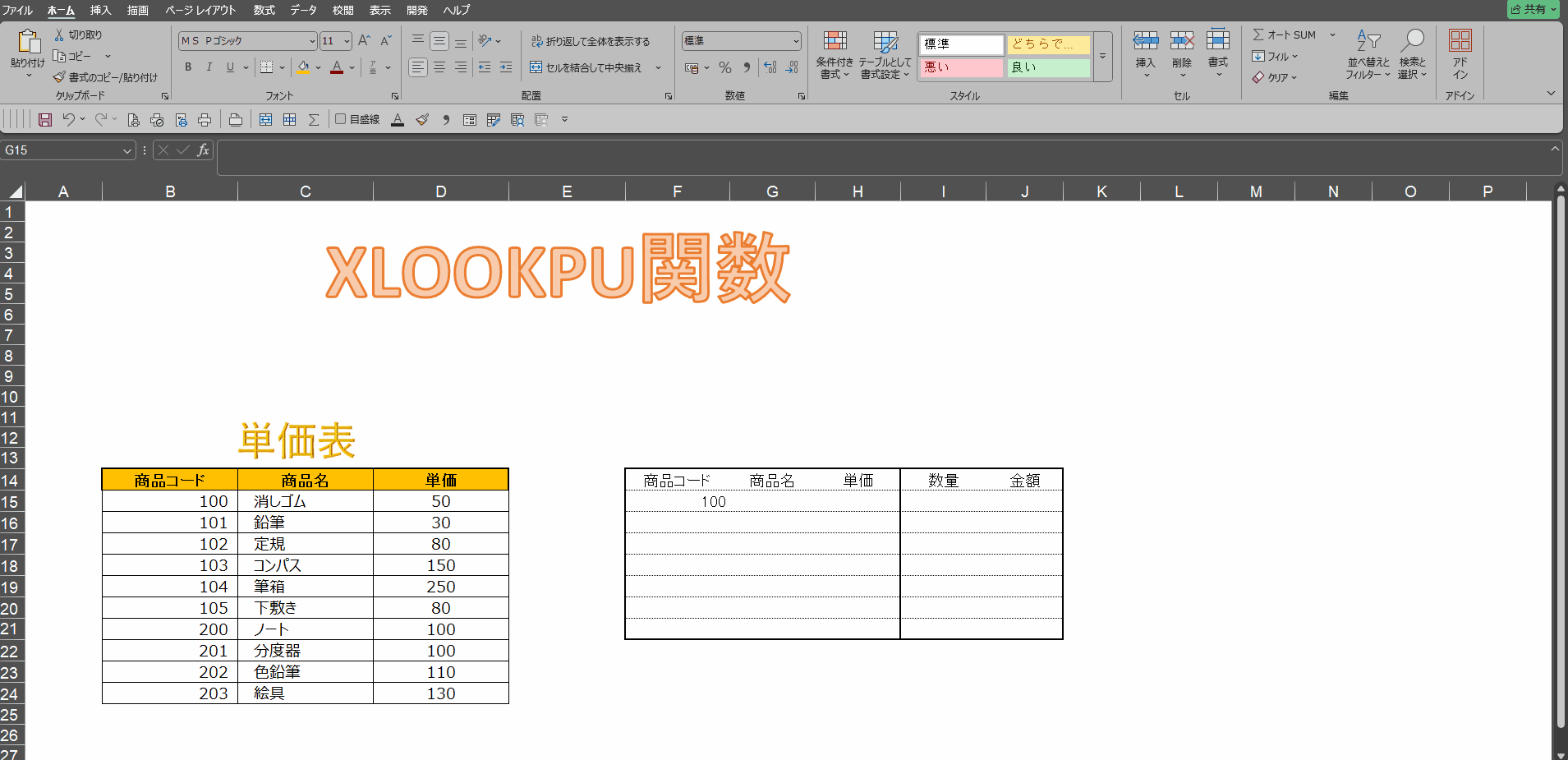Click the Italic formatting icon
1568x760 pixels.
pos(209,67)
